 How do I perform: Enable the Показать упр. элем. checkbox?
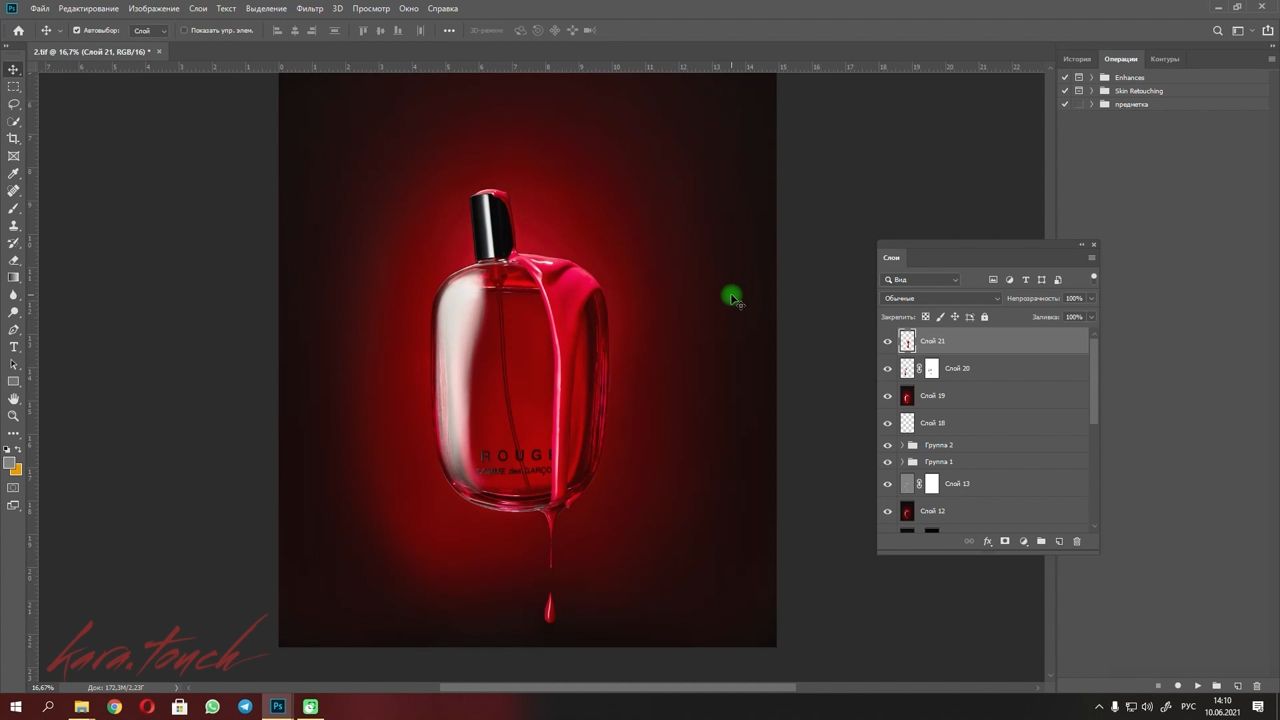tap(183, 30)
